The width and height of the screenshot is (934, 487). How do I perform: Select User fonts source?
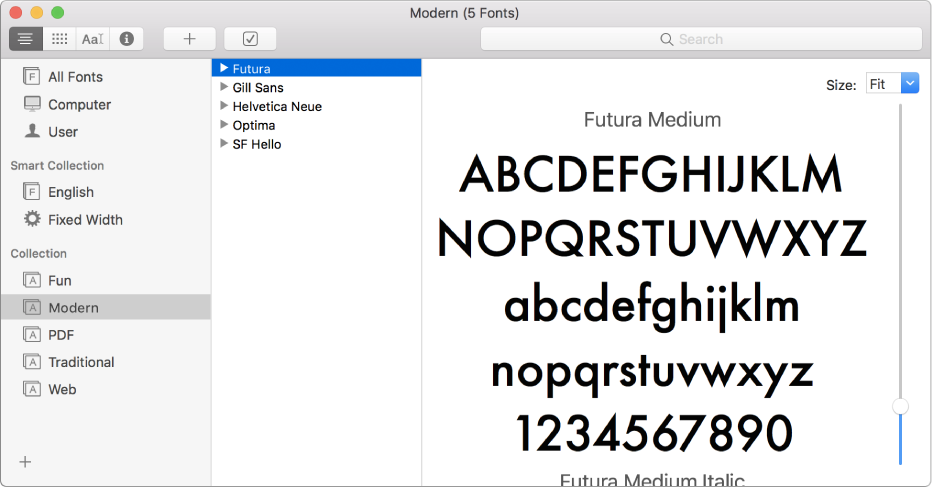[105, 132]
